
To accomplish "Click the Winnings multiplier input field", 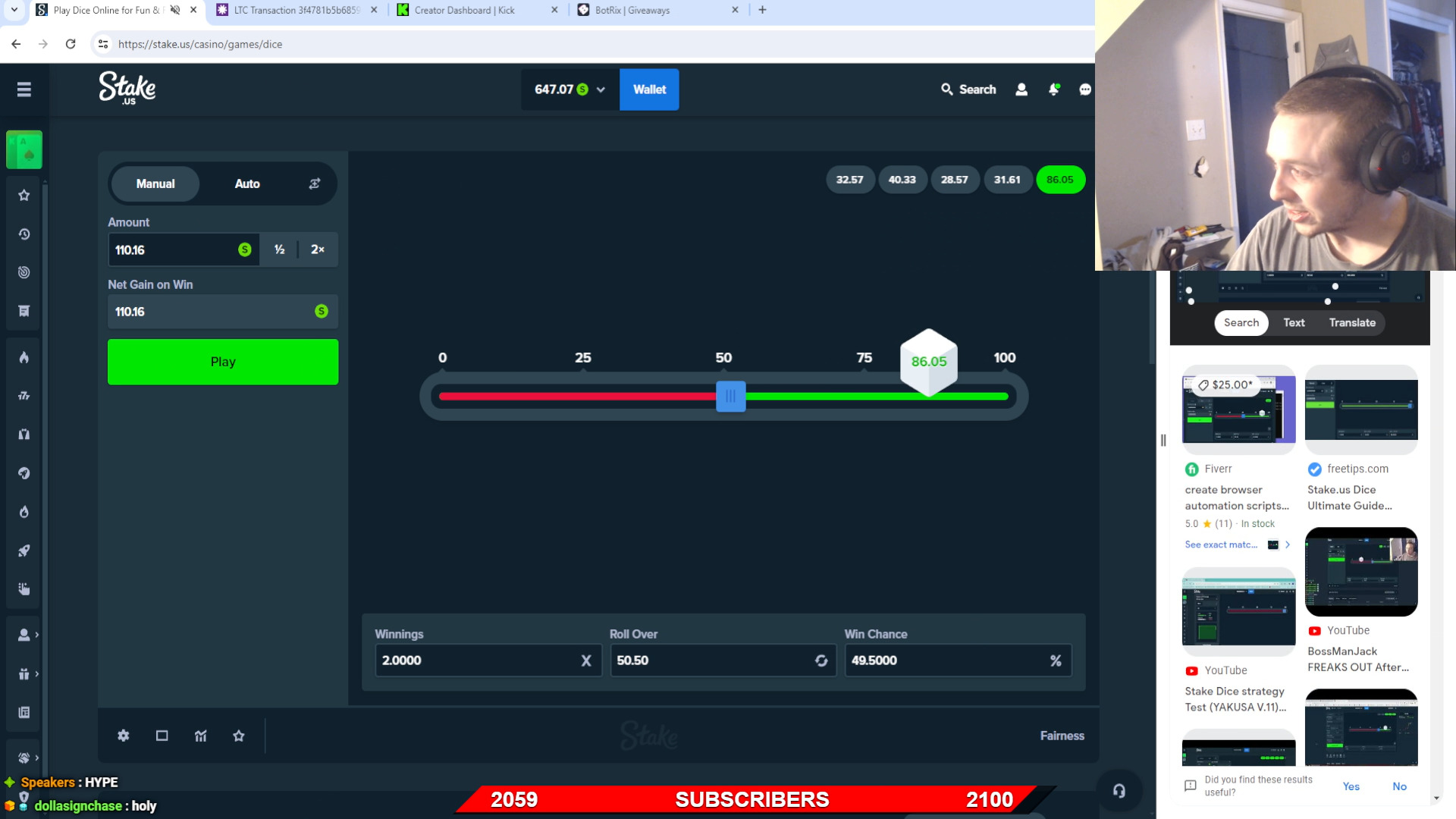I will [488, 661].
